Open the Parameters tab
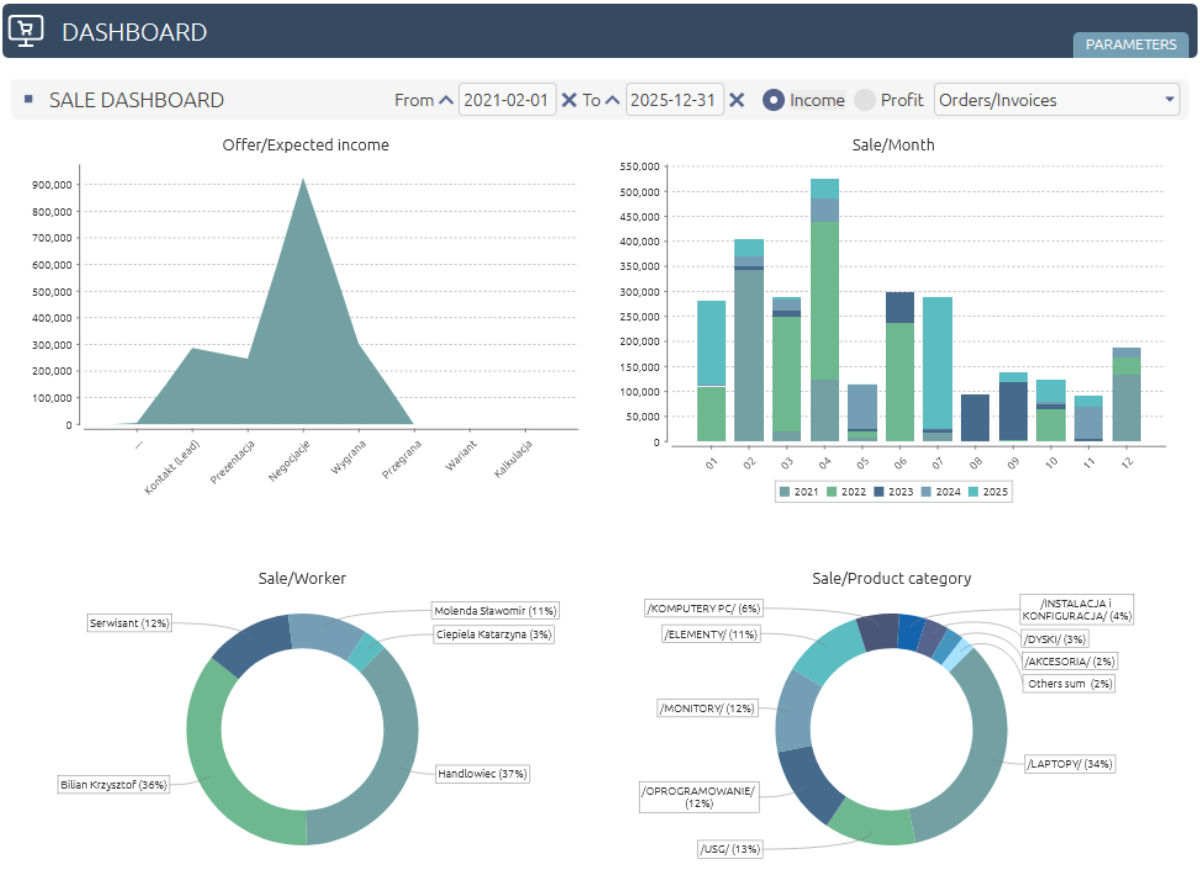Screen dimensions: 1200x888 tap(1130, 45)
